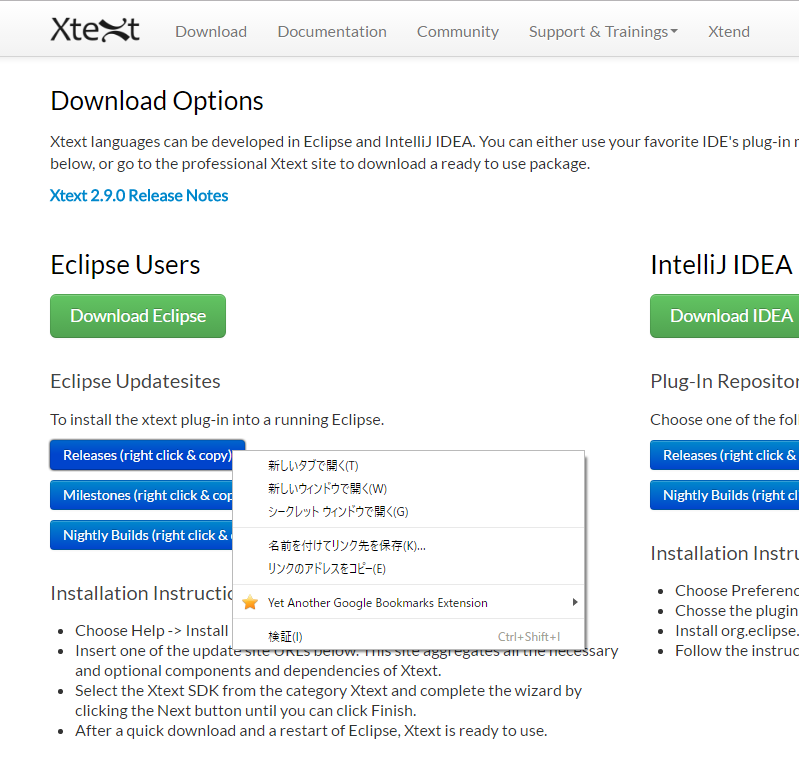Click Eclipse Releases (right click & copy) button
The width and height of the screenshot is (799, 758).
coord(140,455)
